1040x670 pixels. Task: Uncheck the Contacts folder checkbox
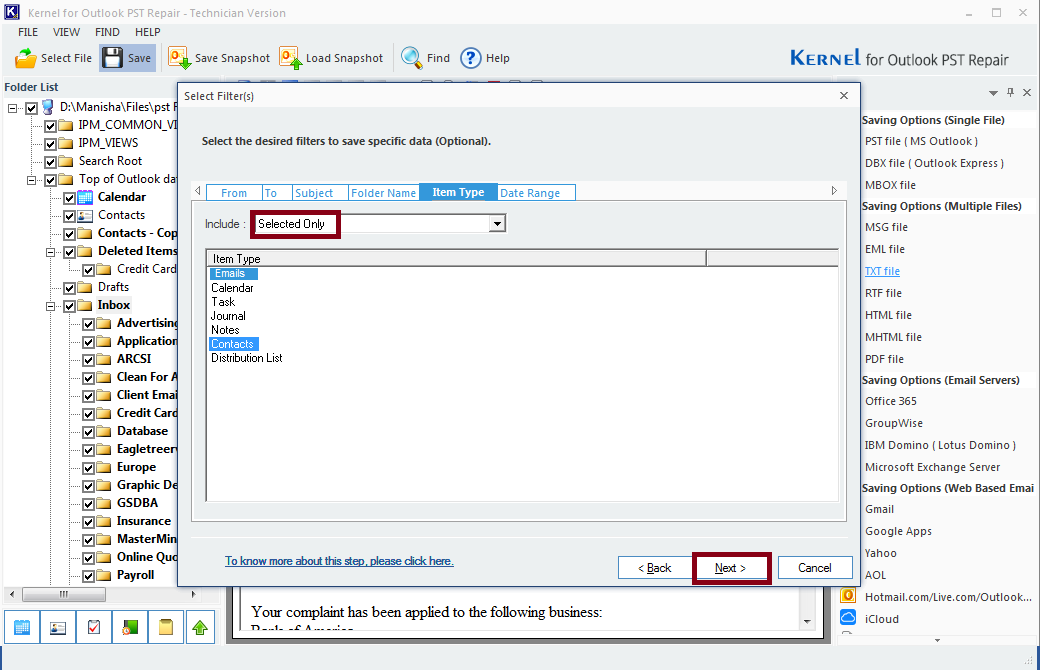(x=69, y=216)
